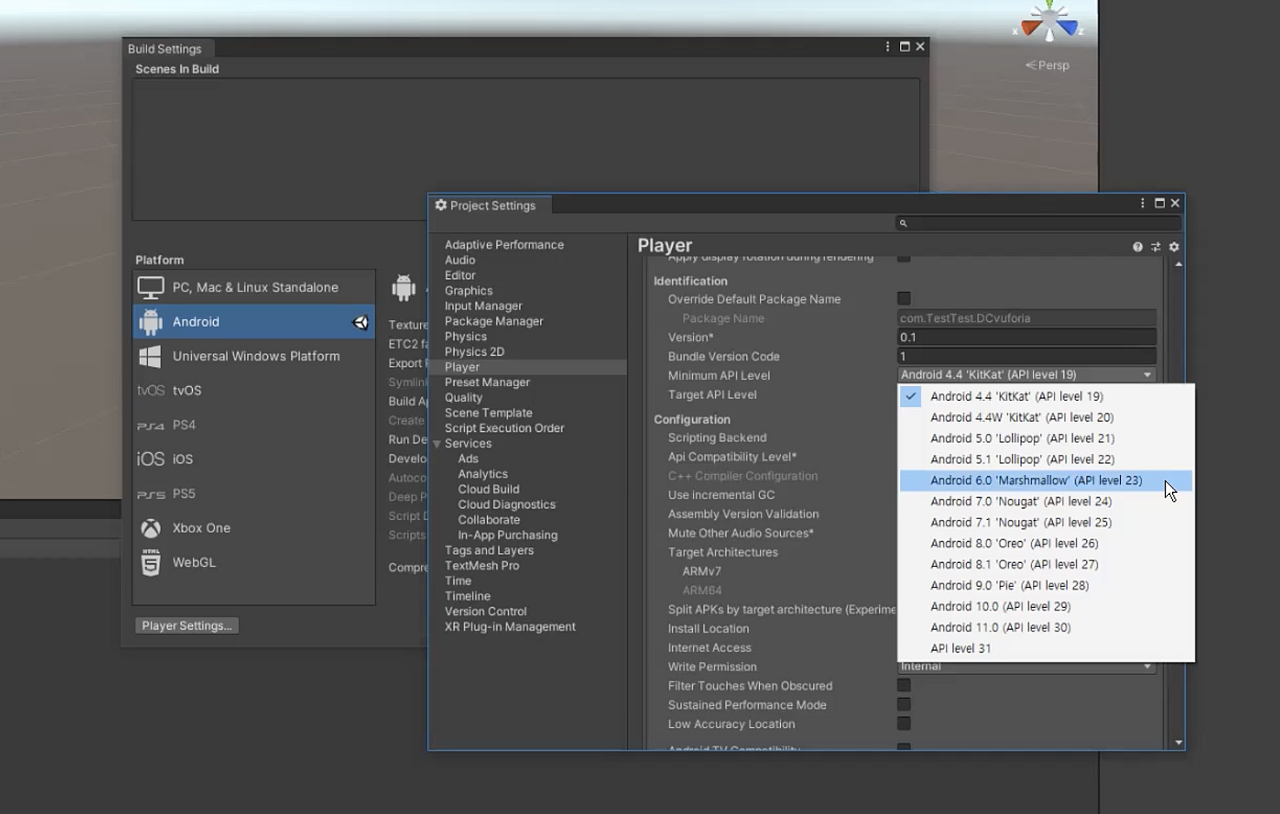Open Quality settings category
This screenshot has height=814, width=1280.
coord(464,398)
